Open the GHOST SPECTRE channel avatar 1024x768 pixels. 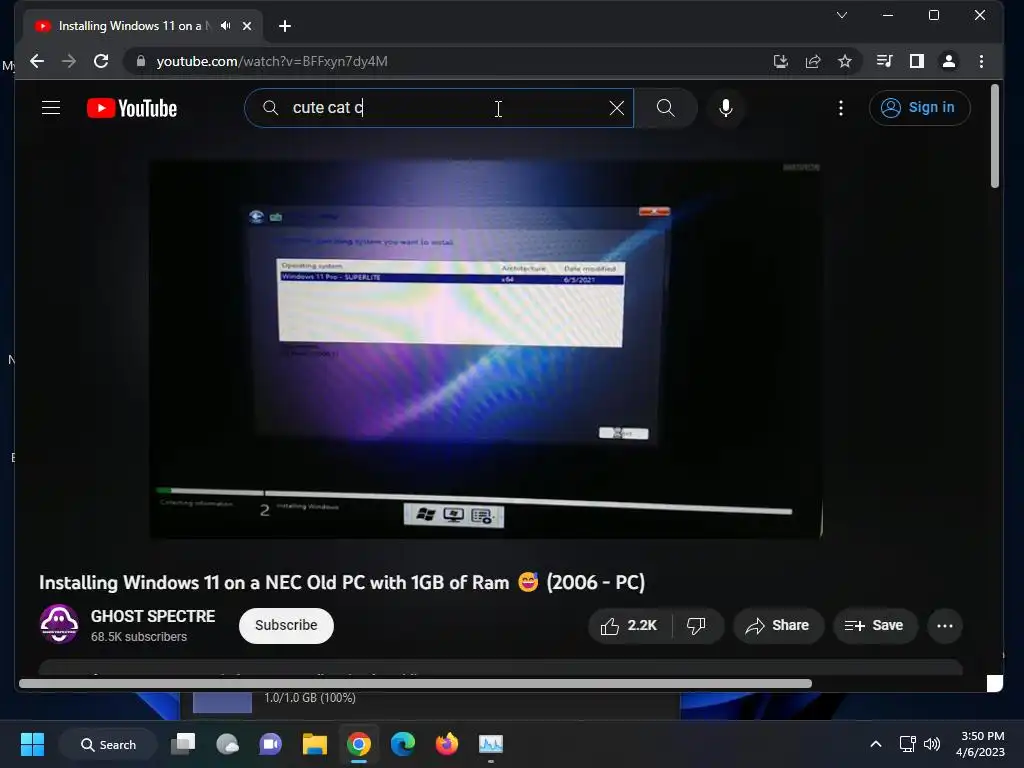click(x=59, y=624)
